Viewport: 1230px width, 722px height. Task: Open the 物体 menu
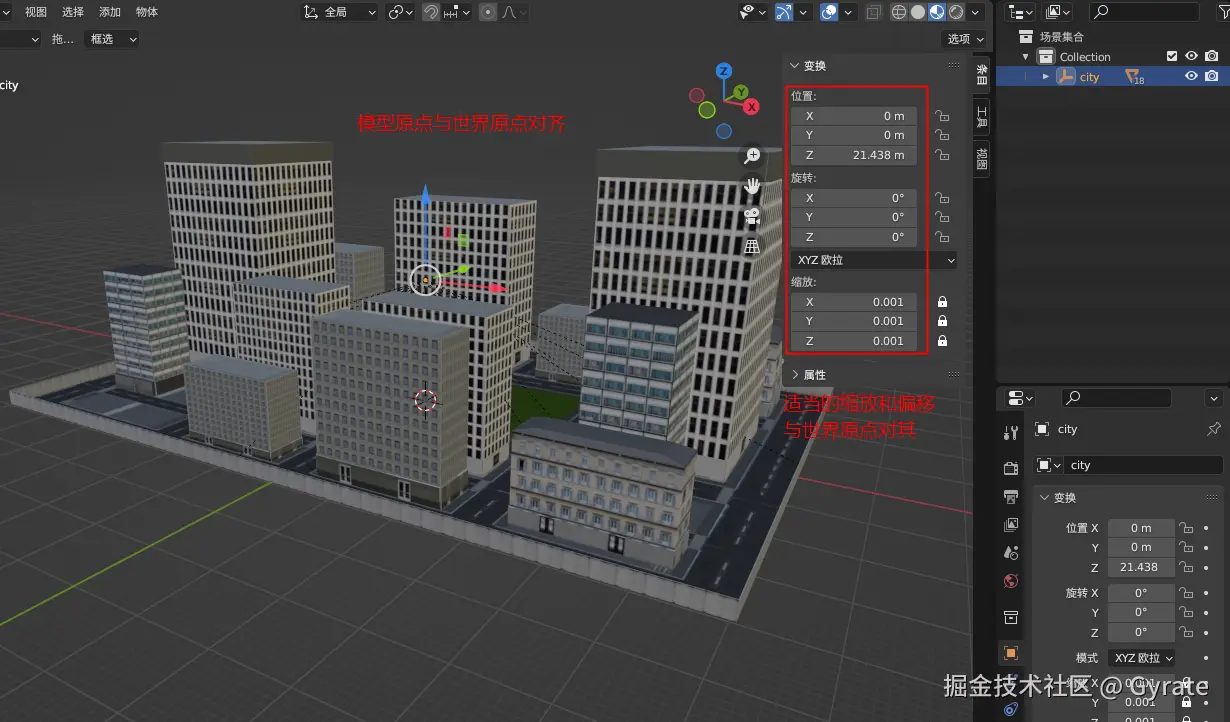pyautogui.click(x=147, y=12)
